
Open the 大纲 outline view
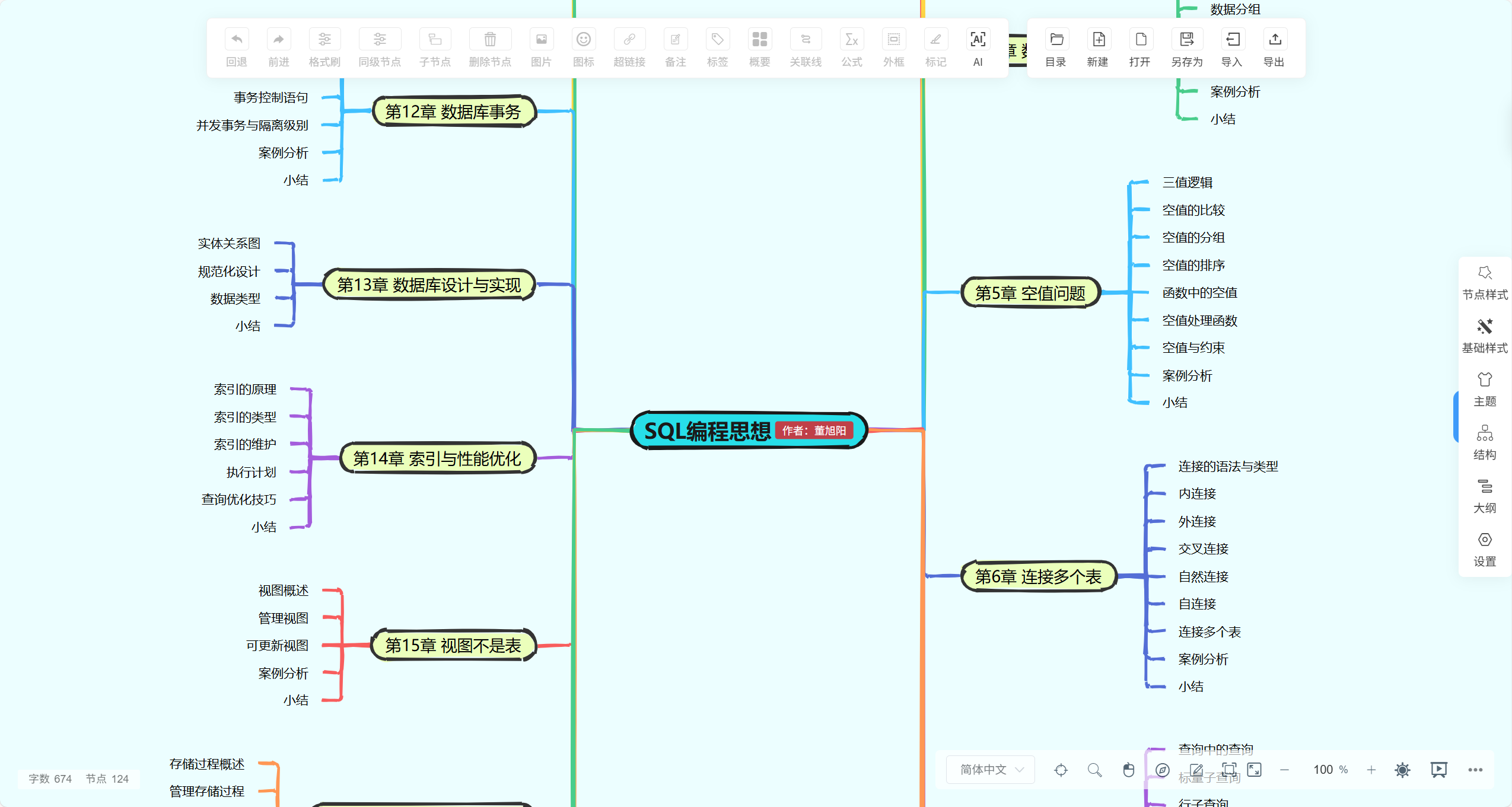pos(1485,496)
